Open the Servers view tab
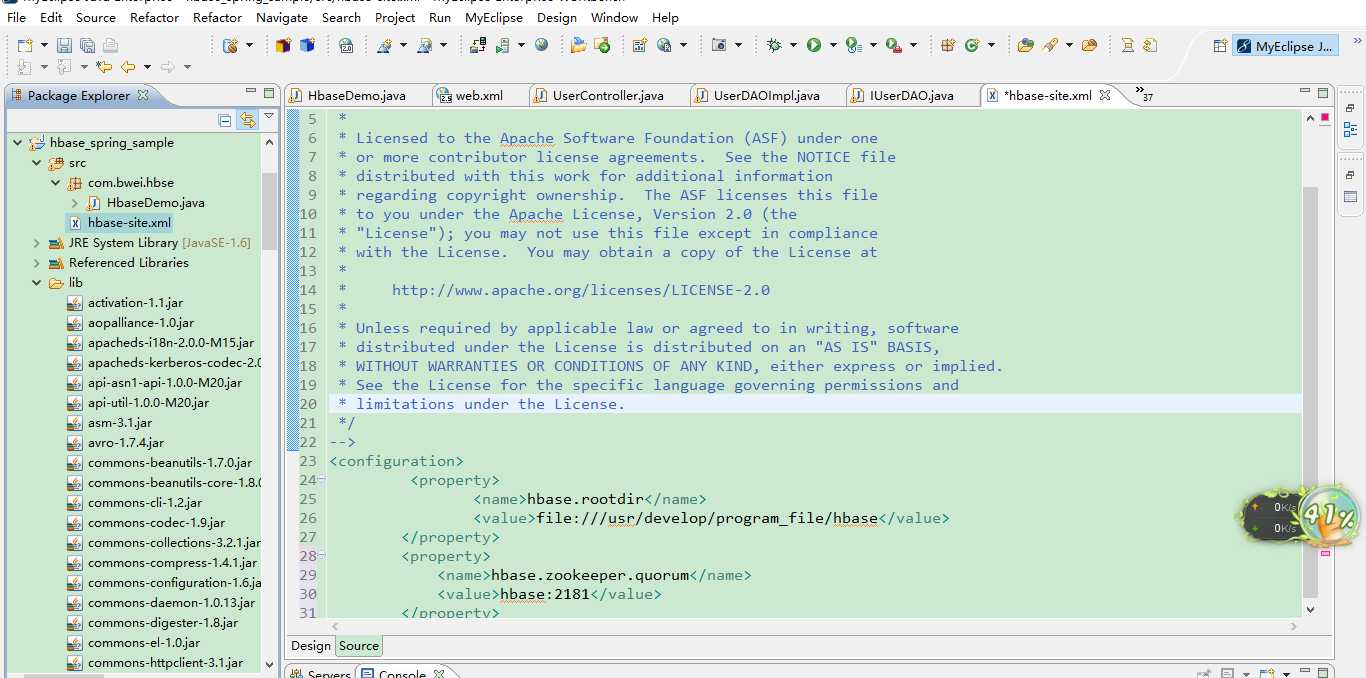Viewport: 1366px width, 678px height. [320, 674]
